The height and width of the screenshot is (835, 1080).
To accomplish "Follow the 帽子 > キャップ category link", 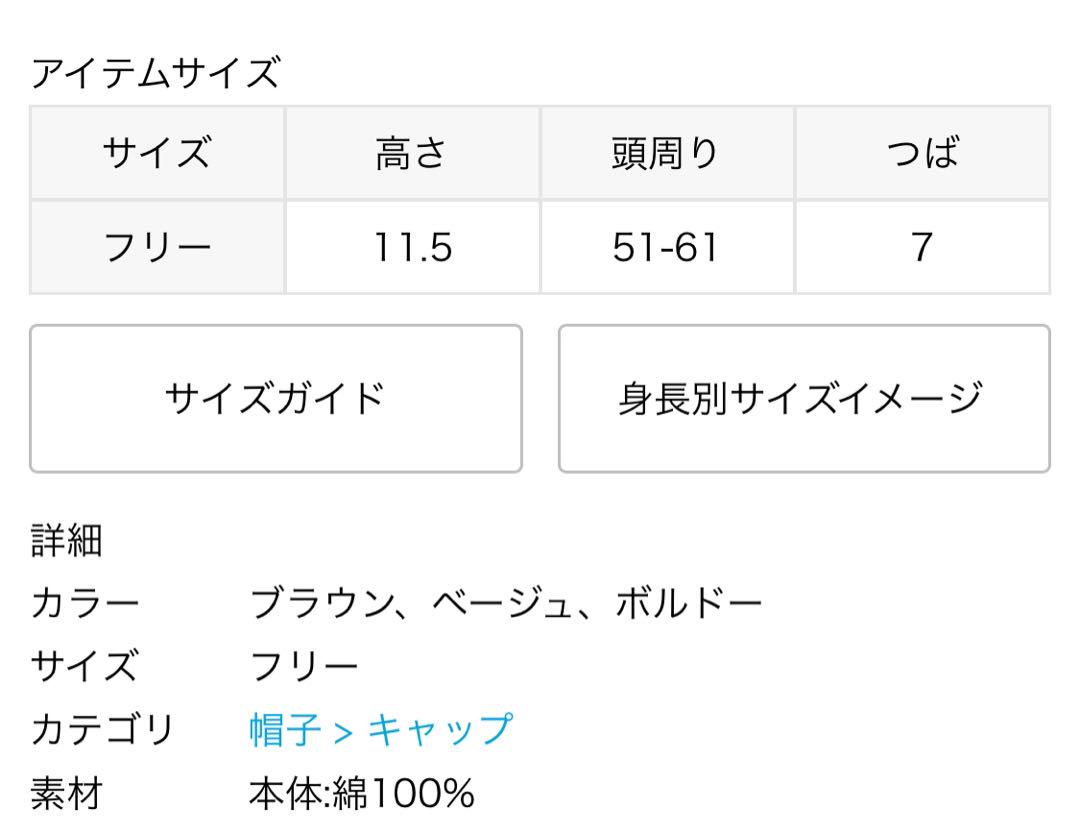I will (381, 730).
